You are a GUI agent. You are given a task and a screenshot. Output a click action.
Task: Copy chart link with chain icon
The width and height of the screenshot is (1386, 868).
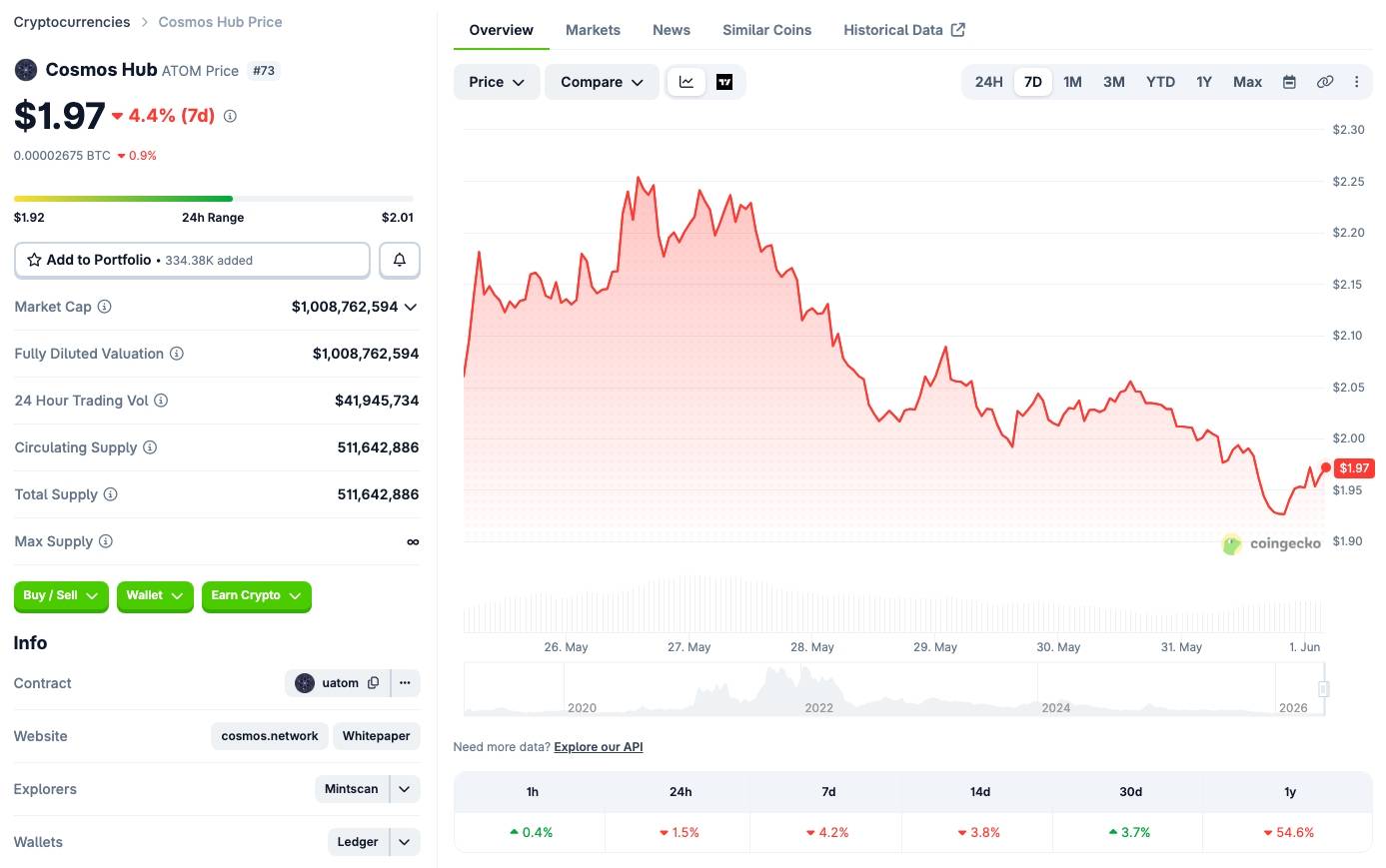[1325, 82]
